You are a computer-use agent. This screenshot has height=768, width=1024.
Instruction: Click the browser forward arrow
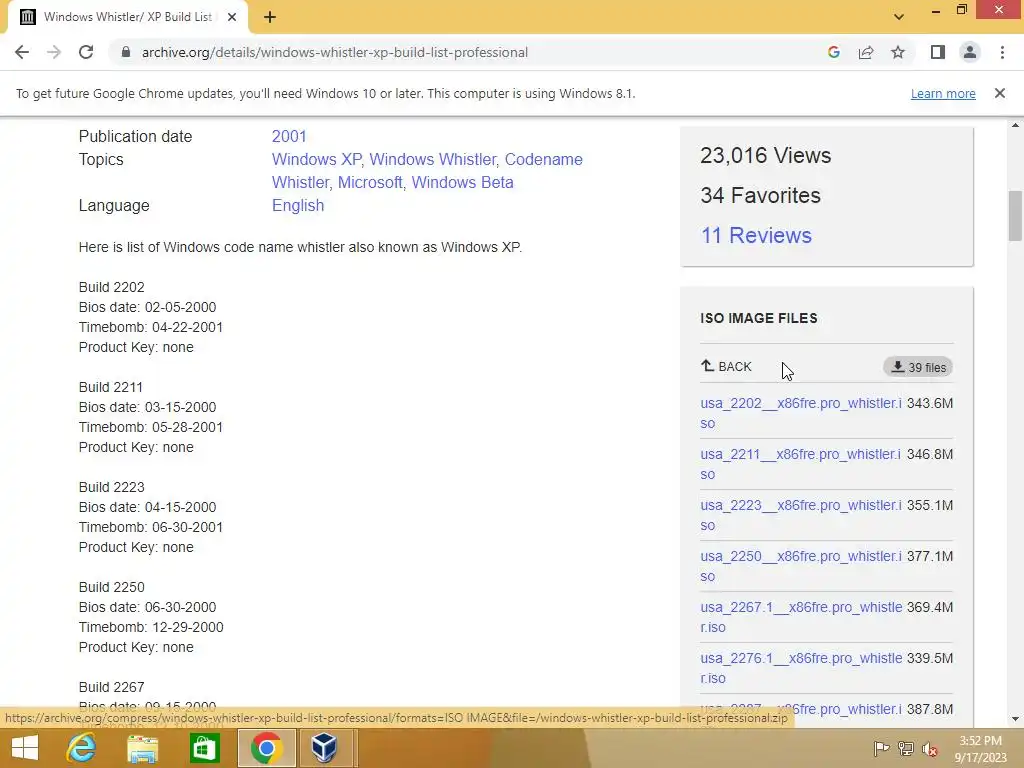pyautogui.click(x=54, y=52)
